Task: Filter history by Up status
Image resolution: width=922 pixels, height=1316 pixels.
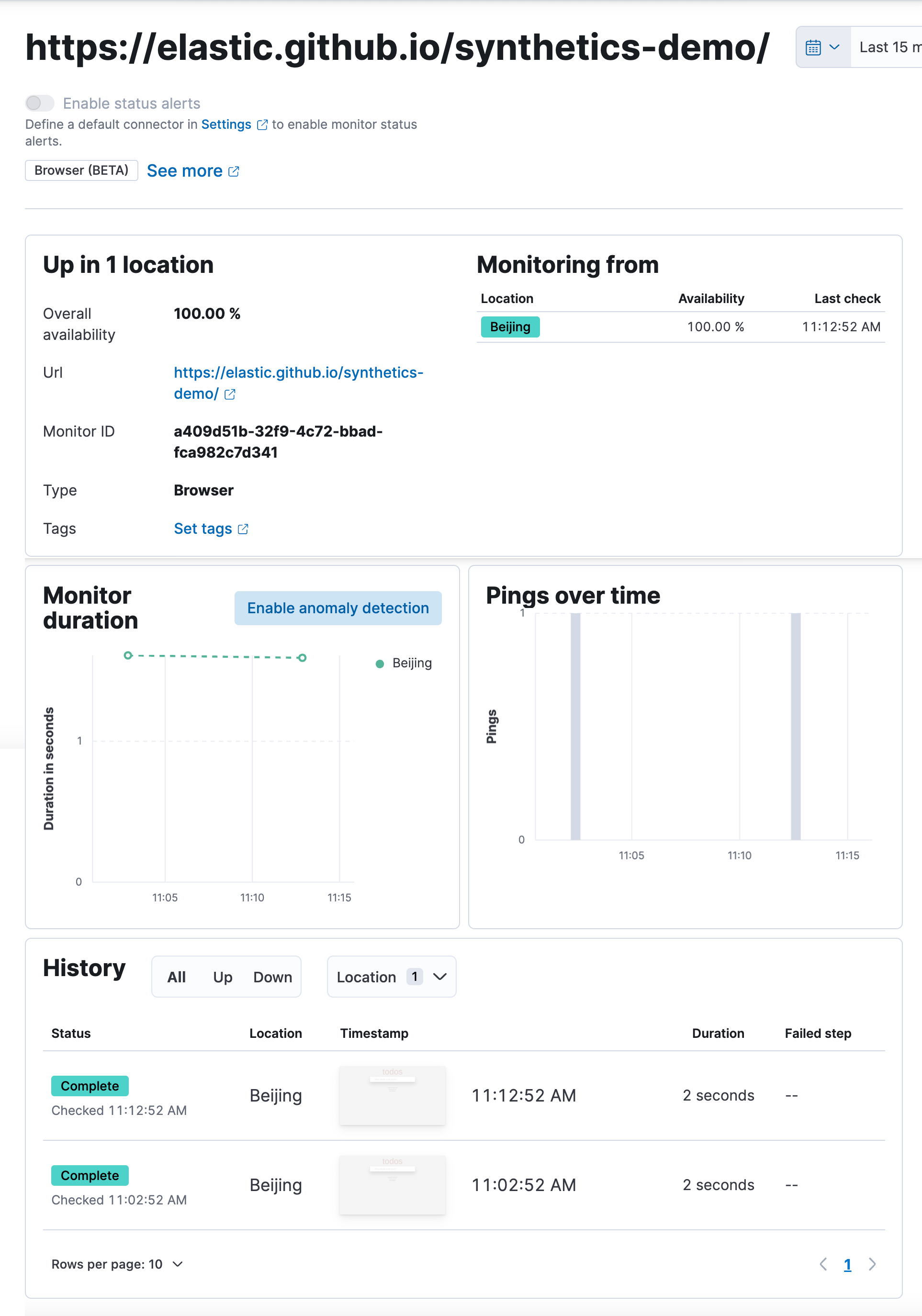Action: point(222,977)
